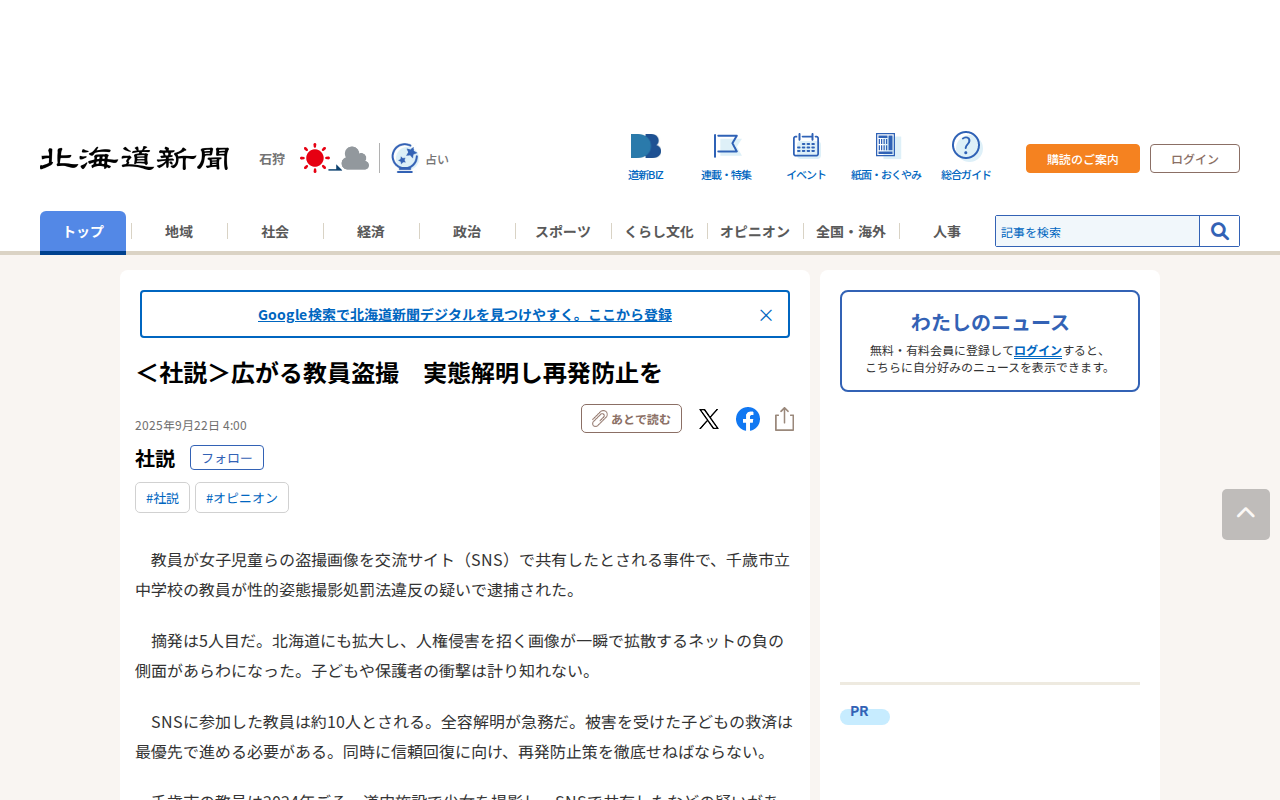Viewport: 1280px width, 800px height.
Task: Toggle フォロー for 社説
Action: (227, 458)
